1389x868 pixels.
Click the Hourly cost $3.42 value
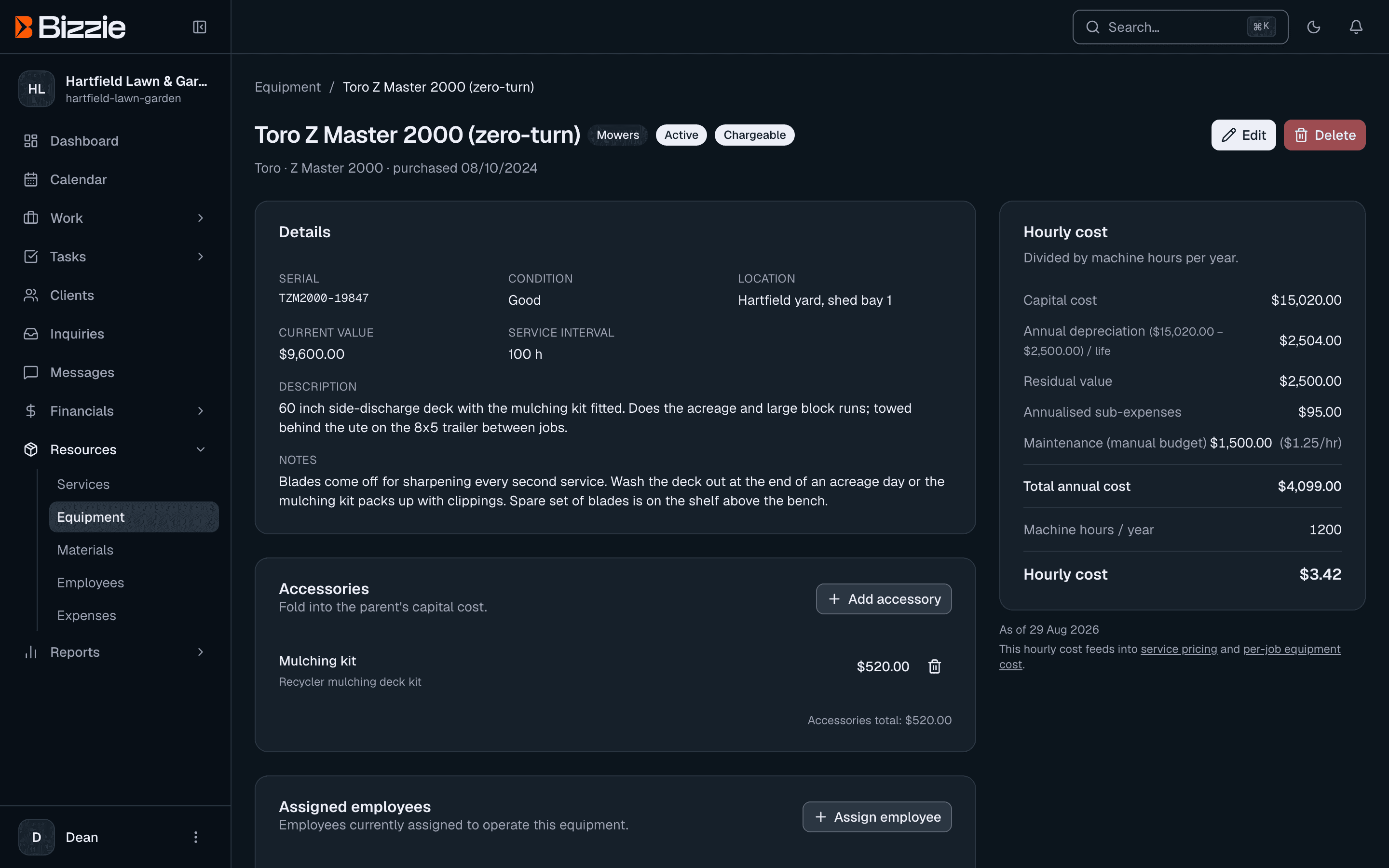point(1320,575)
